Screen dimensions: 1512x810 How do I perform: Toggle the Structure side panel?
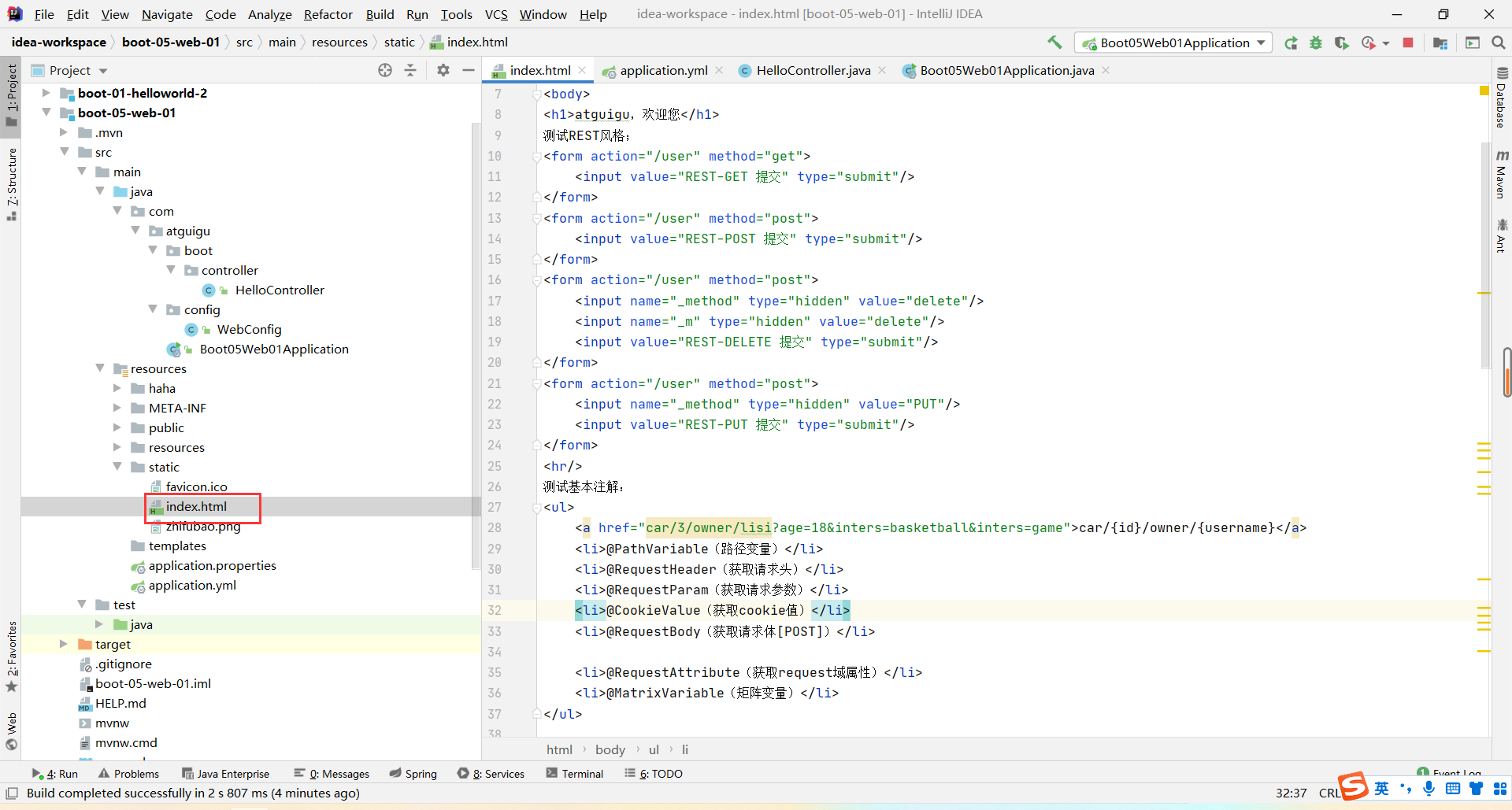click(12, 181)
